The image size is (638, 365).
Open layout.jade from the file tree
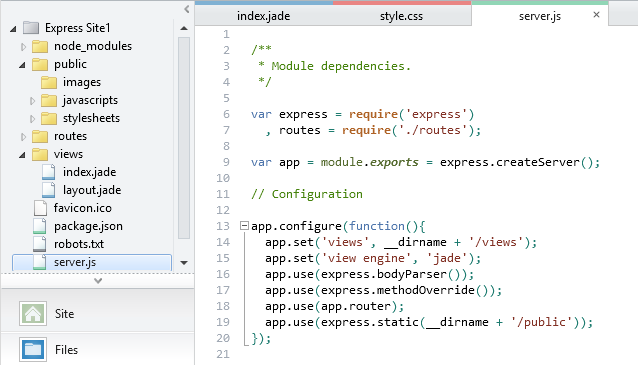click(x=92, y=190)
